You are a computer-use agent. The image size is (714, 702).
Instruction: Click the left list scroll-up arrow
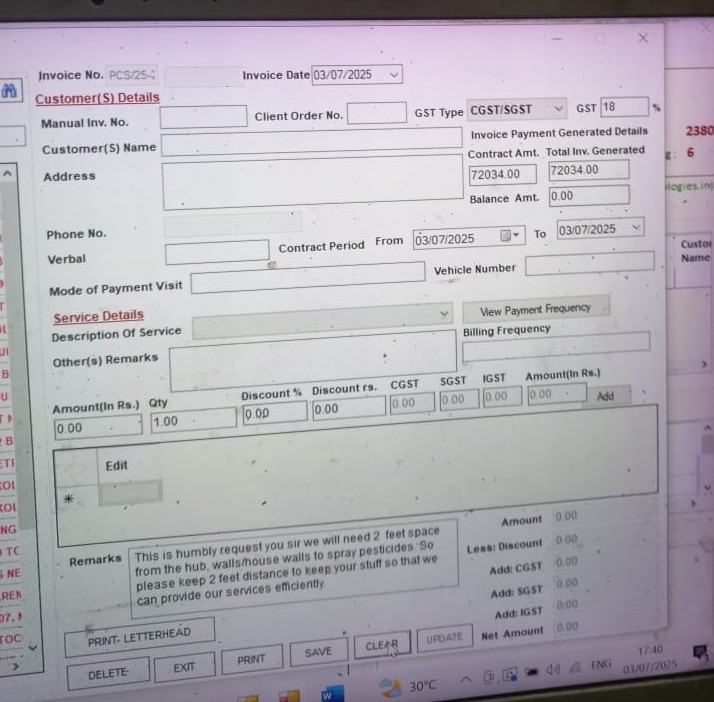click(7, 174)
